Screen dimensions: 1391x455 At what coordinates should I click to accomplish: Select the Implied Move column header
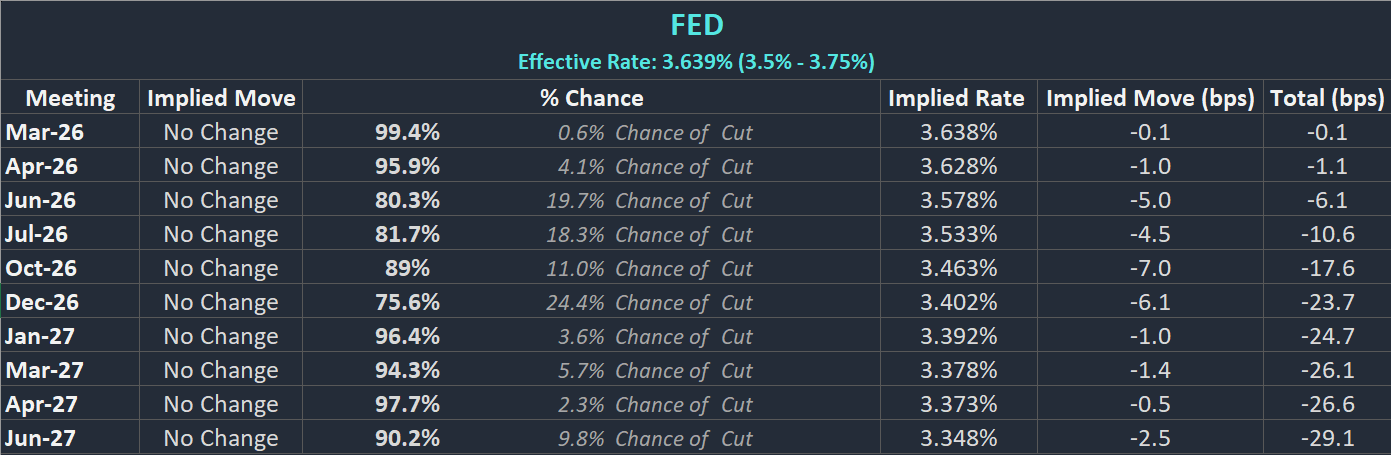(x=221, y=98)
